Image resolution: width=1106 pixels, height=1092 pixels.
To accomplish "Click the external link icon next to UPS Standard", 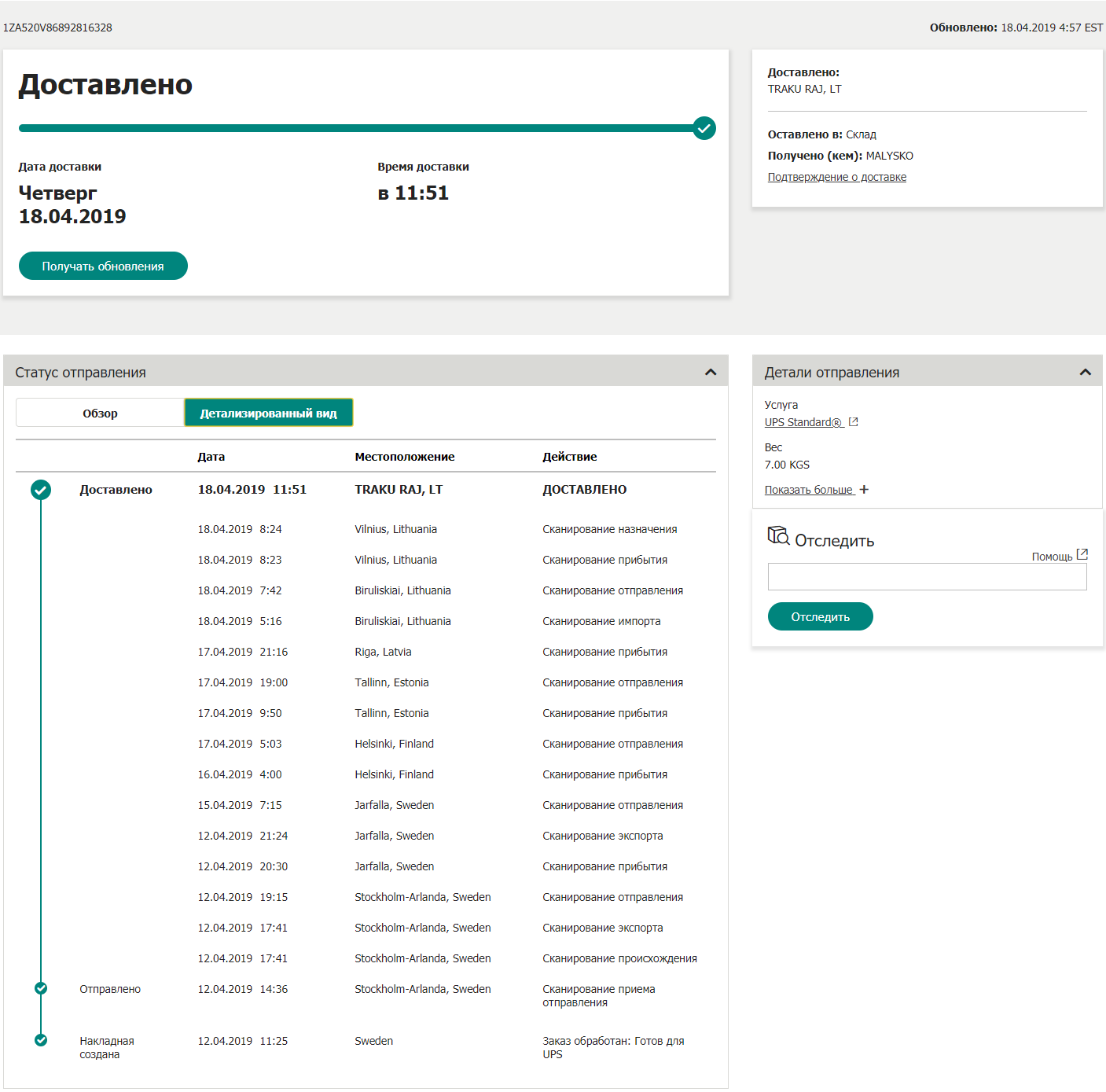I will coord(854,422).
